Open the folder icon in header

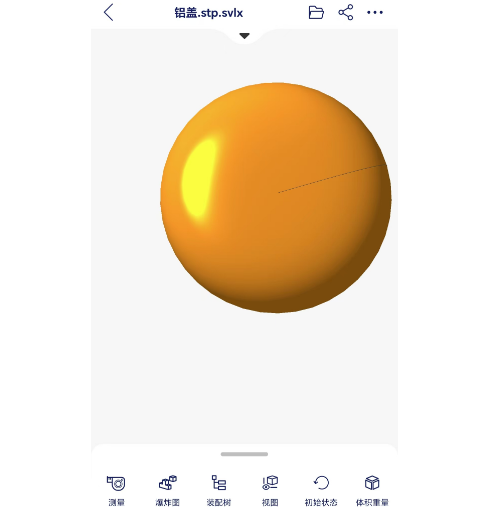(x=316, y=13)
